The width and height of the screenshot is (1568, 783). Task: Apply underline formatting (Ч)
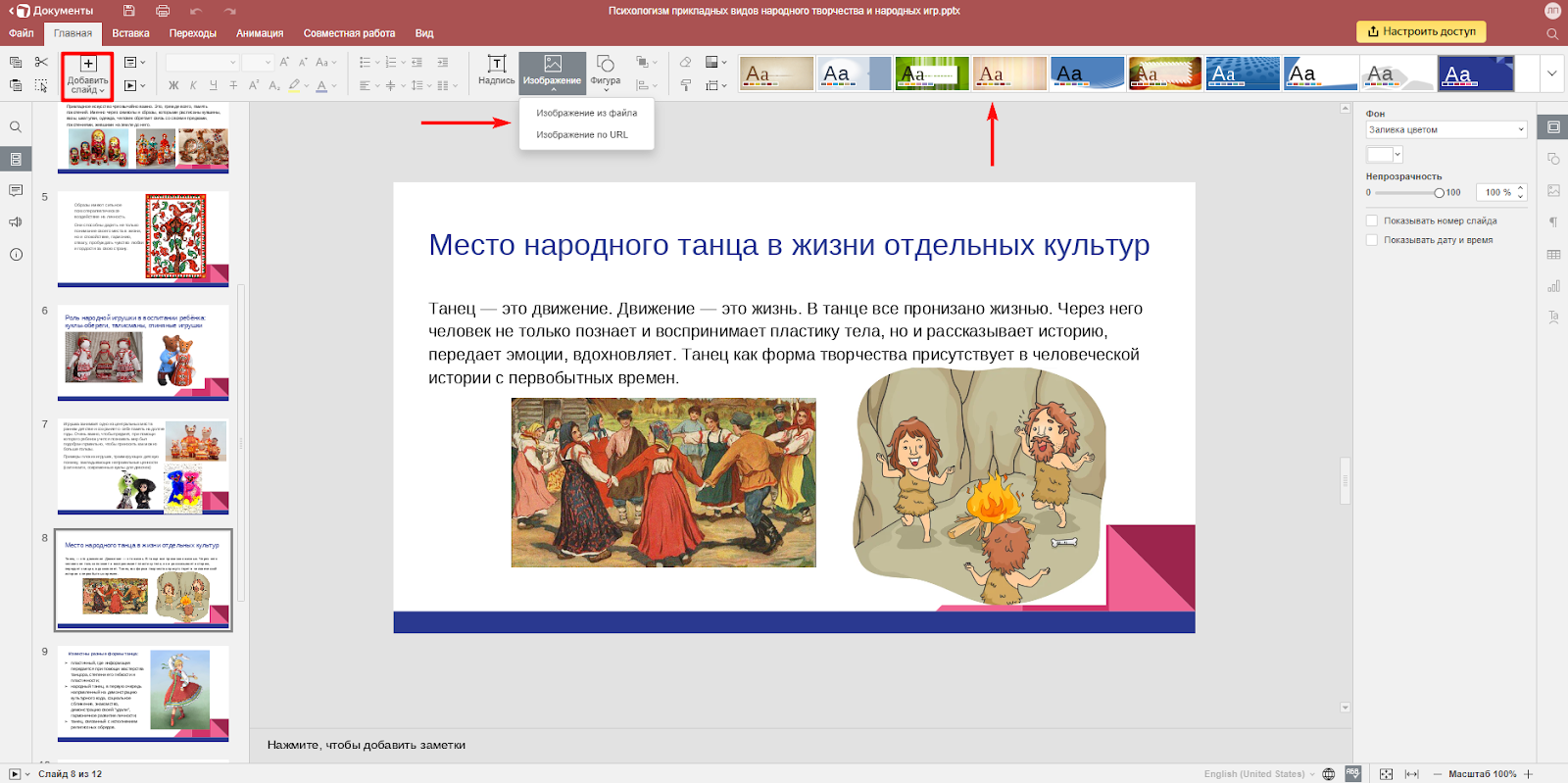213,85
